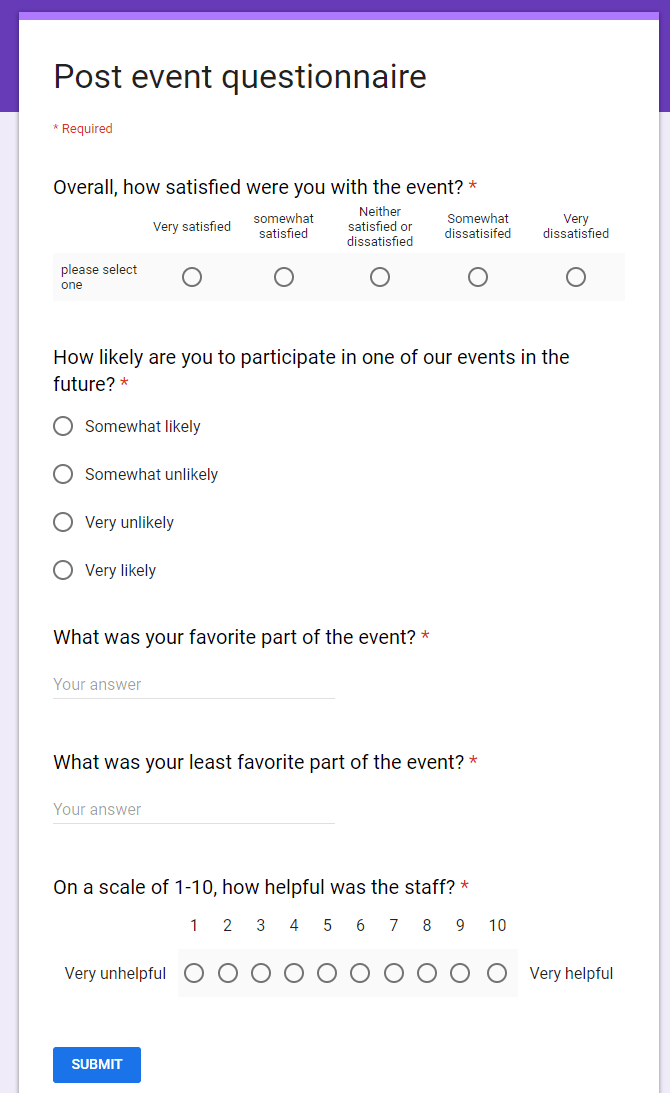Rate staff helpfulness as 1
Screen dimensions: 670x1093
pos(194,973)
